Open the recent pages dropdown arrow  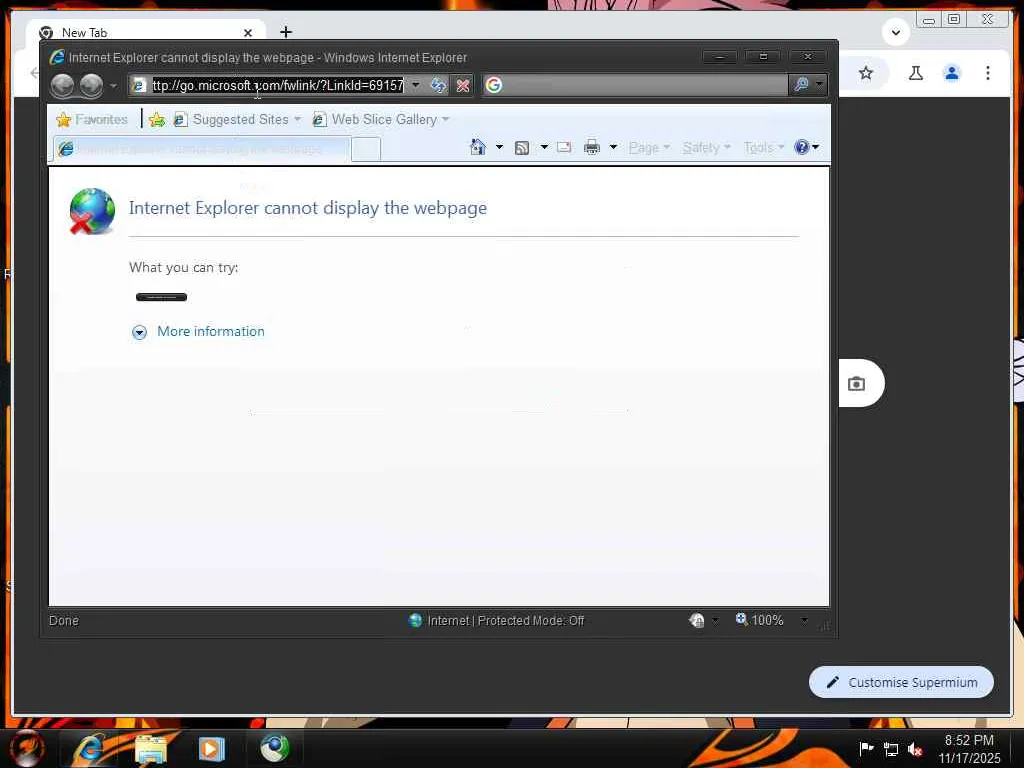click(113, 86)
